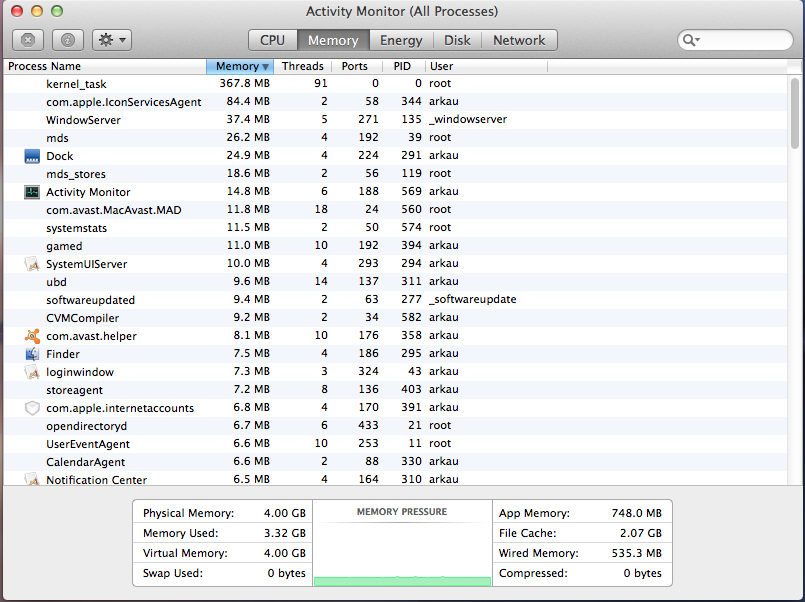Select the systemstats process
Image resolution: width=805 pixels, height=602 pixels.
click(395, 228)
